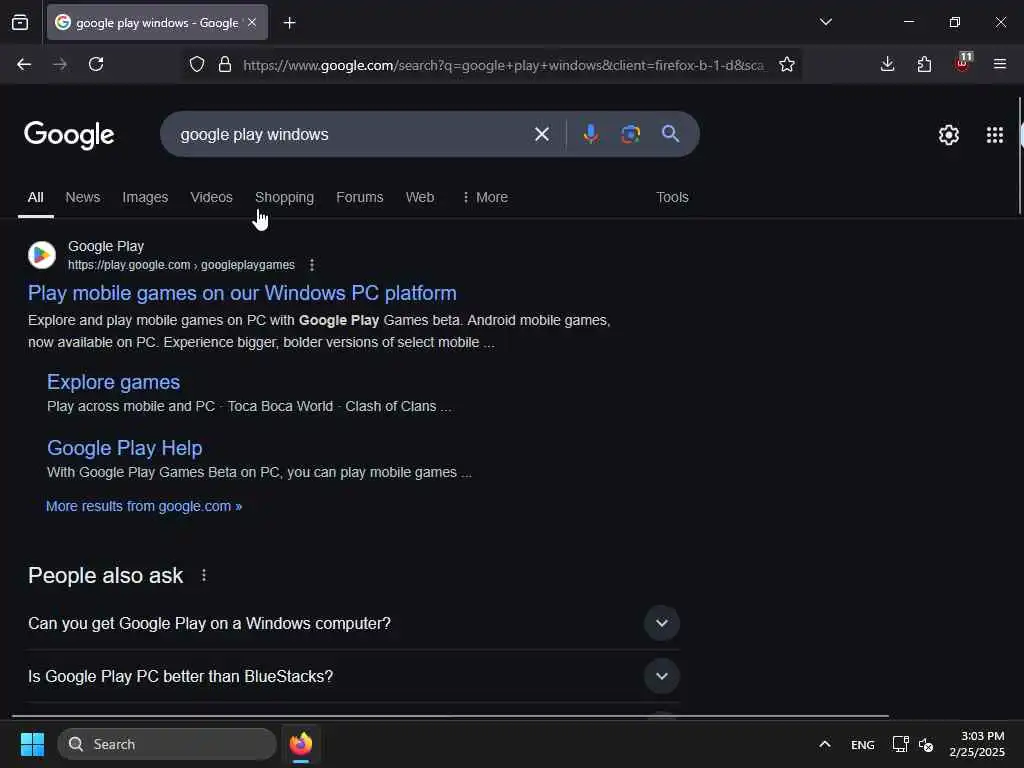Open the Windows Start menu

click(x=32, y=744)
